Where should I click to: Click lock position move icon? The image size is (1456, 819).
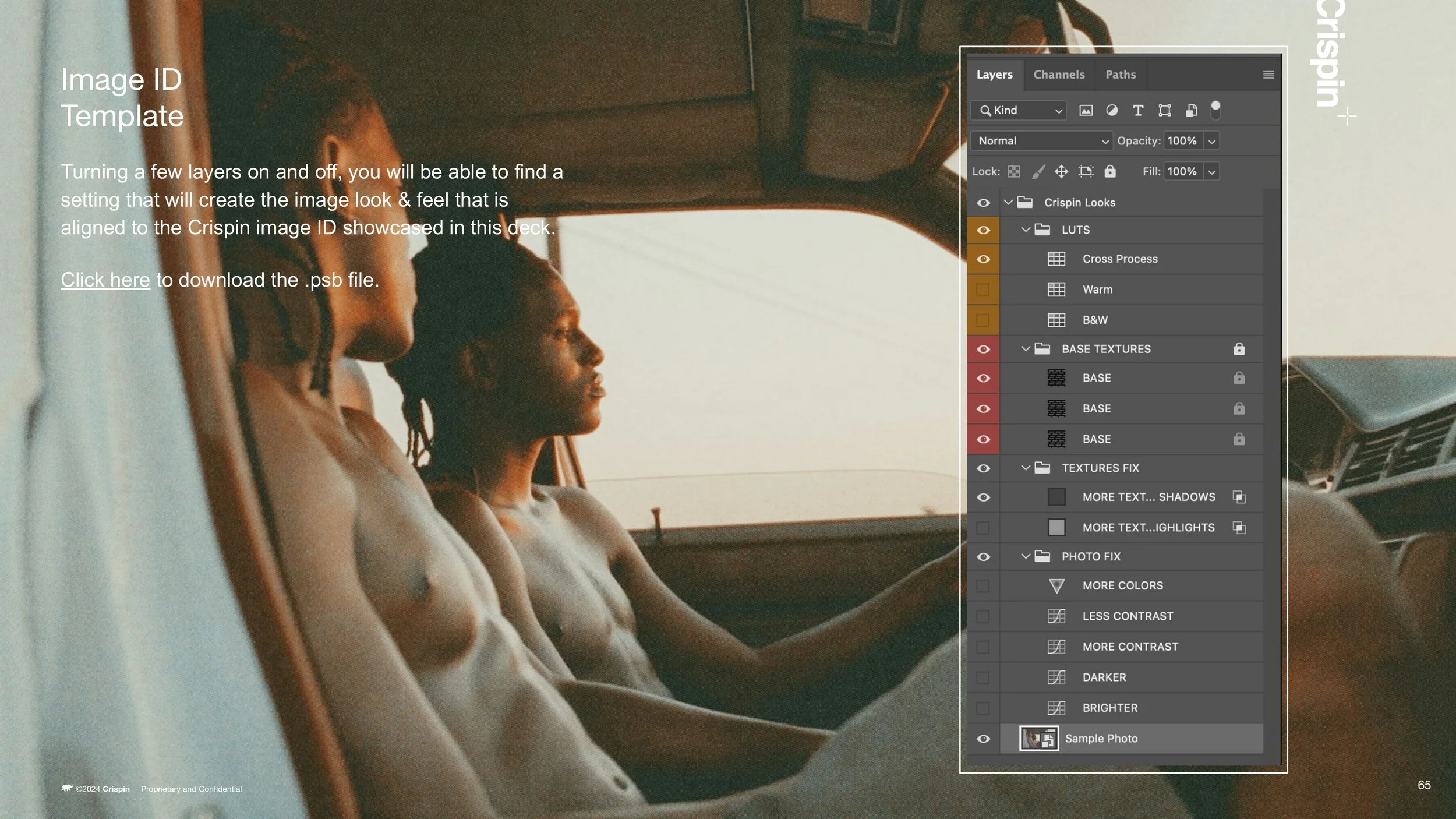pyautogui.click(x=1061, y=171)
